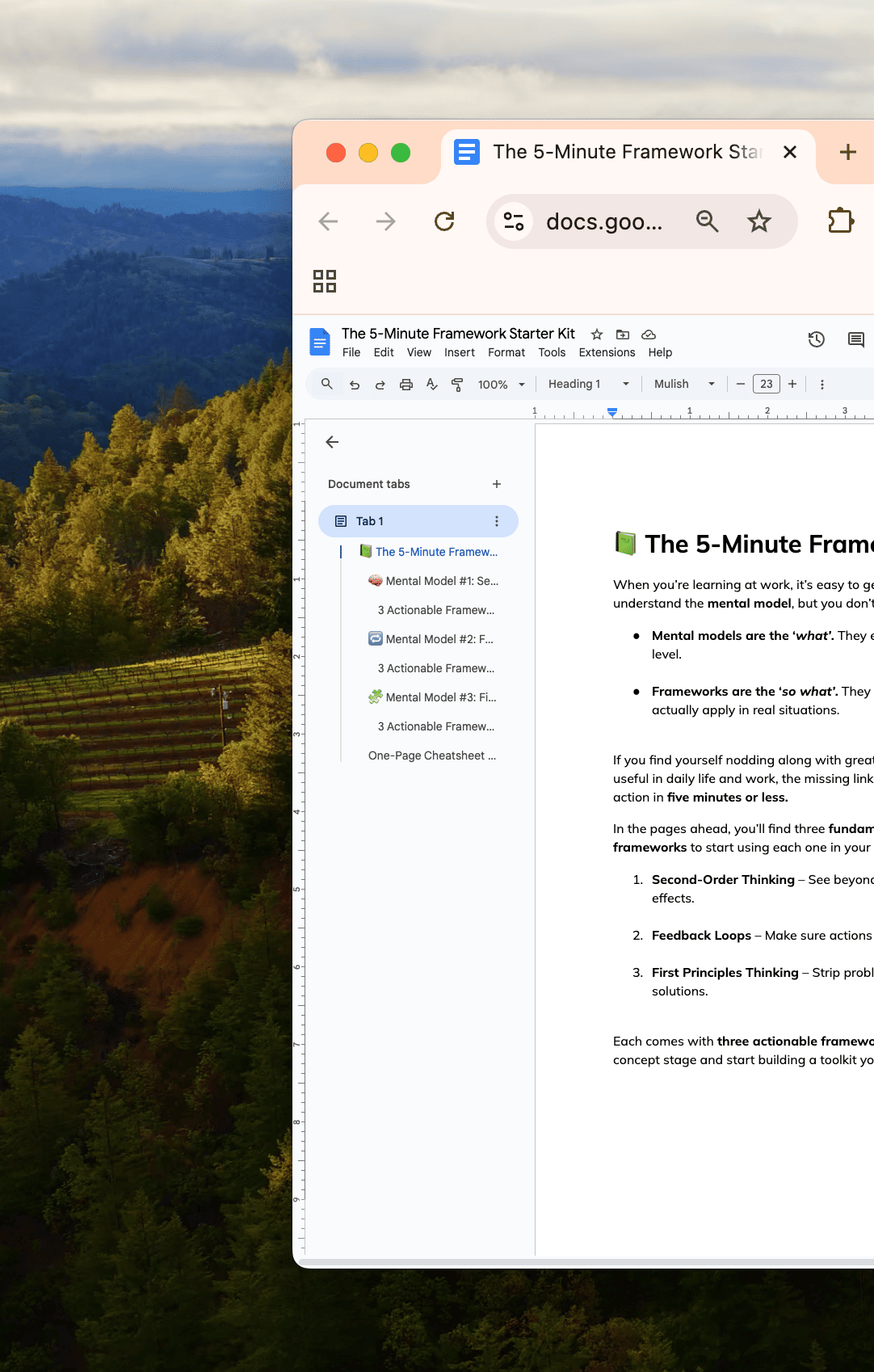Run spelling and grammar check
The width and height of the screenshot is (874, 1372).
pyautogui.click(x=432, y=385)
